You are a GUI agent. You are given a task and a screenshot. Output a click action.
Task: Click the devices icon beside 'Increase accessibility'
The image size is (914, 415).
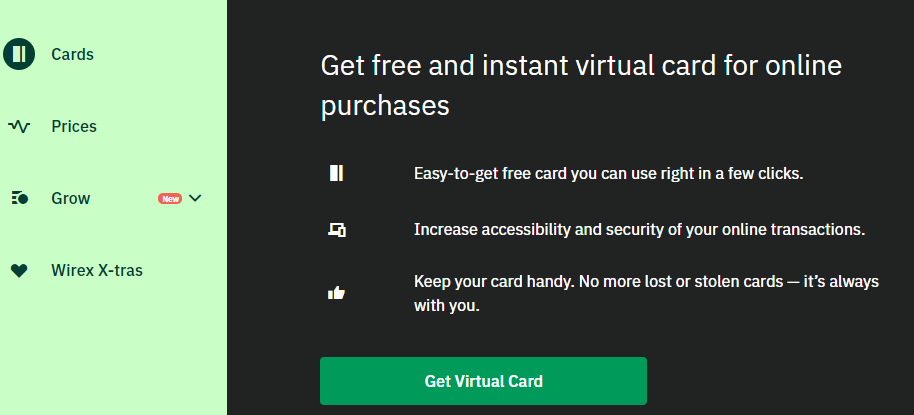click(x=337, y=230)
